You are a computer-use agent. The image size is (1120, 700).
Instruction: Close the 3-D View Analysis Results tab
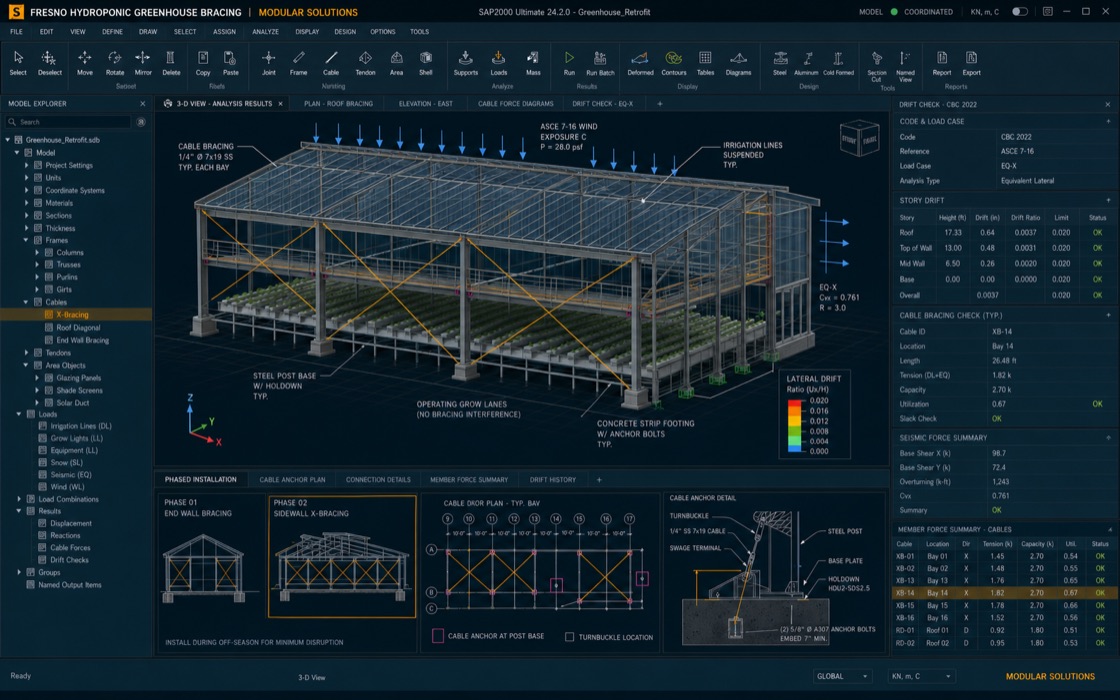point(280,104)
